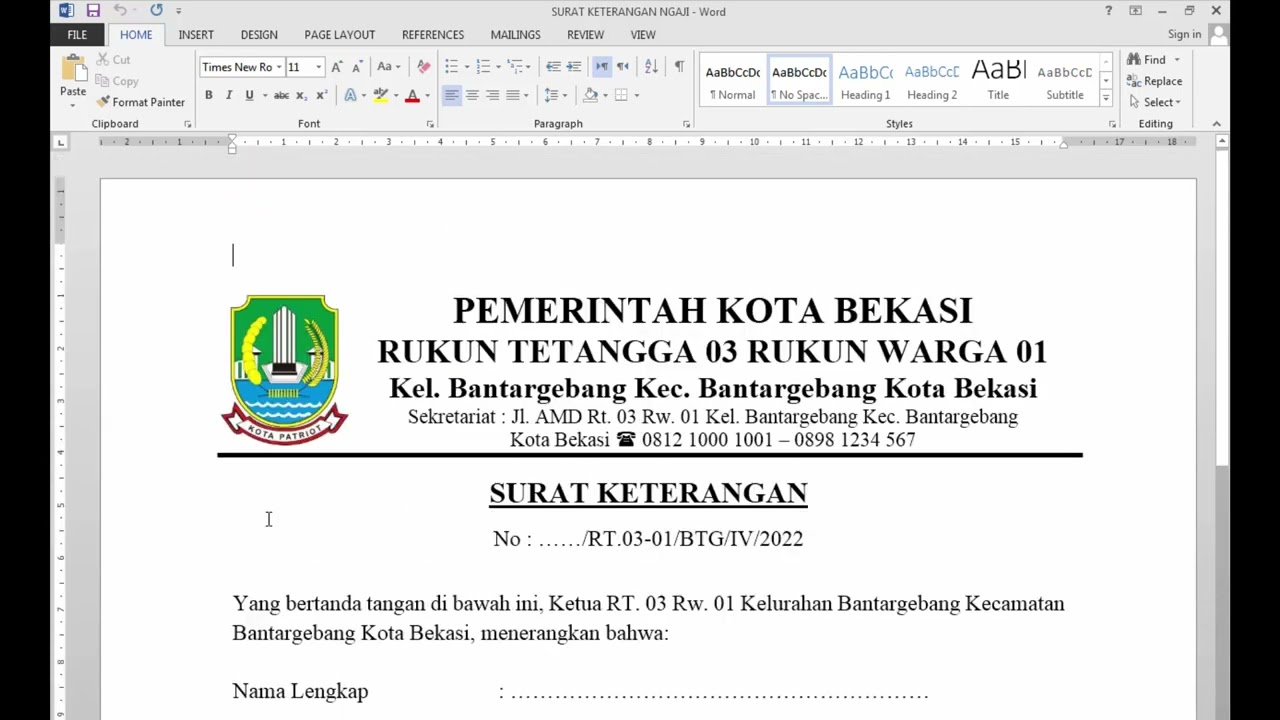Apply the Normal style

tap(733, 81)
